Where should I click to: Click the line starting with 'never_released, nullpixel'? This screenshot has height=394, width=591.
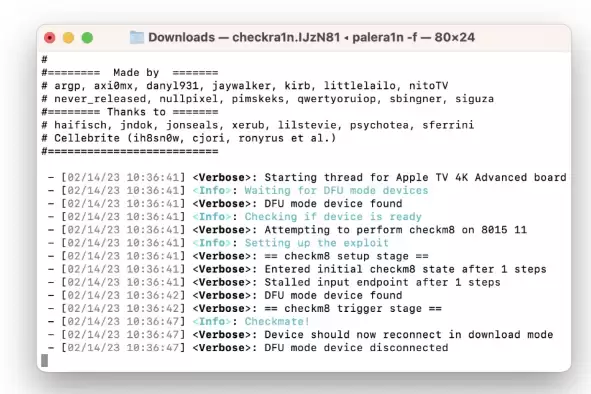pos(268,99)
